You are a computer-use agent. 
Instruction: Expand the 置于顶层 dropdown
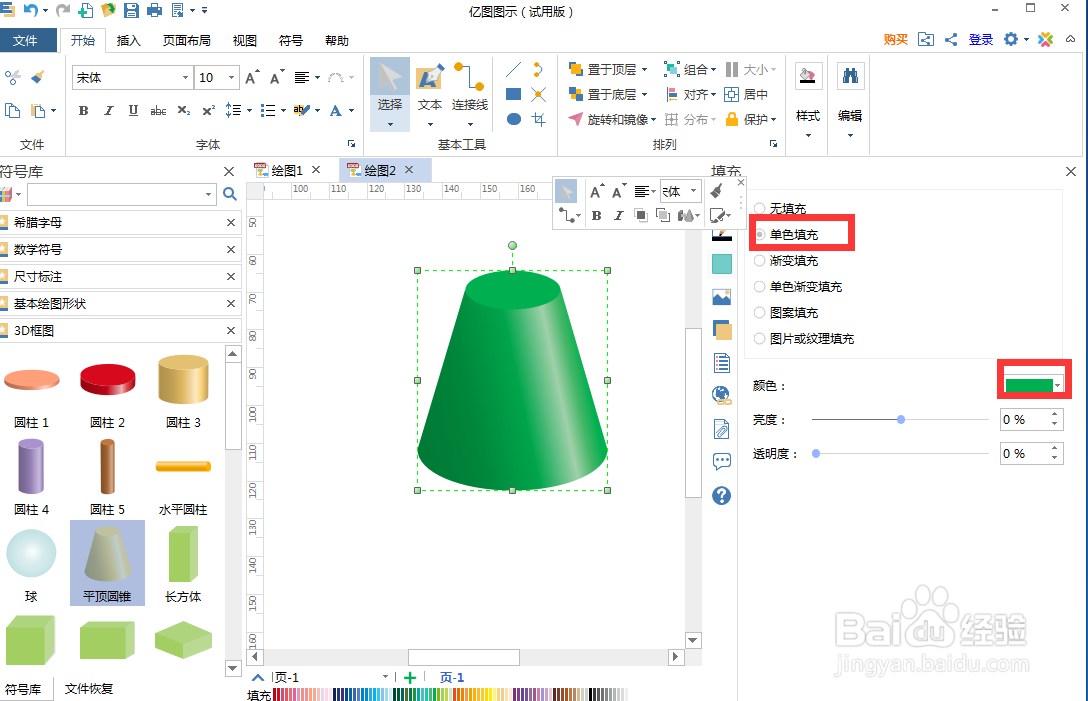[x=645, y=69]
